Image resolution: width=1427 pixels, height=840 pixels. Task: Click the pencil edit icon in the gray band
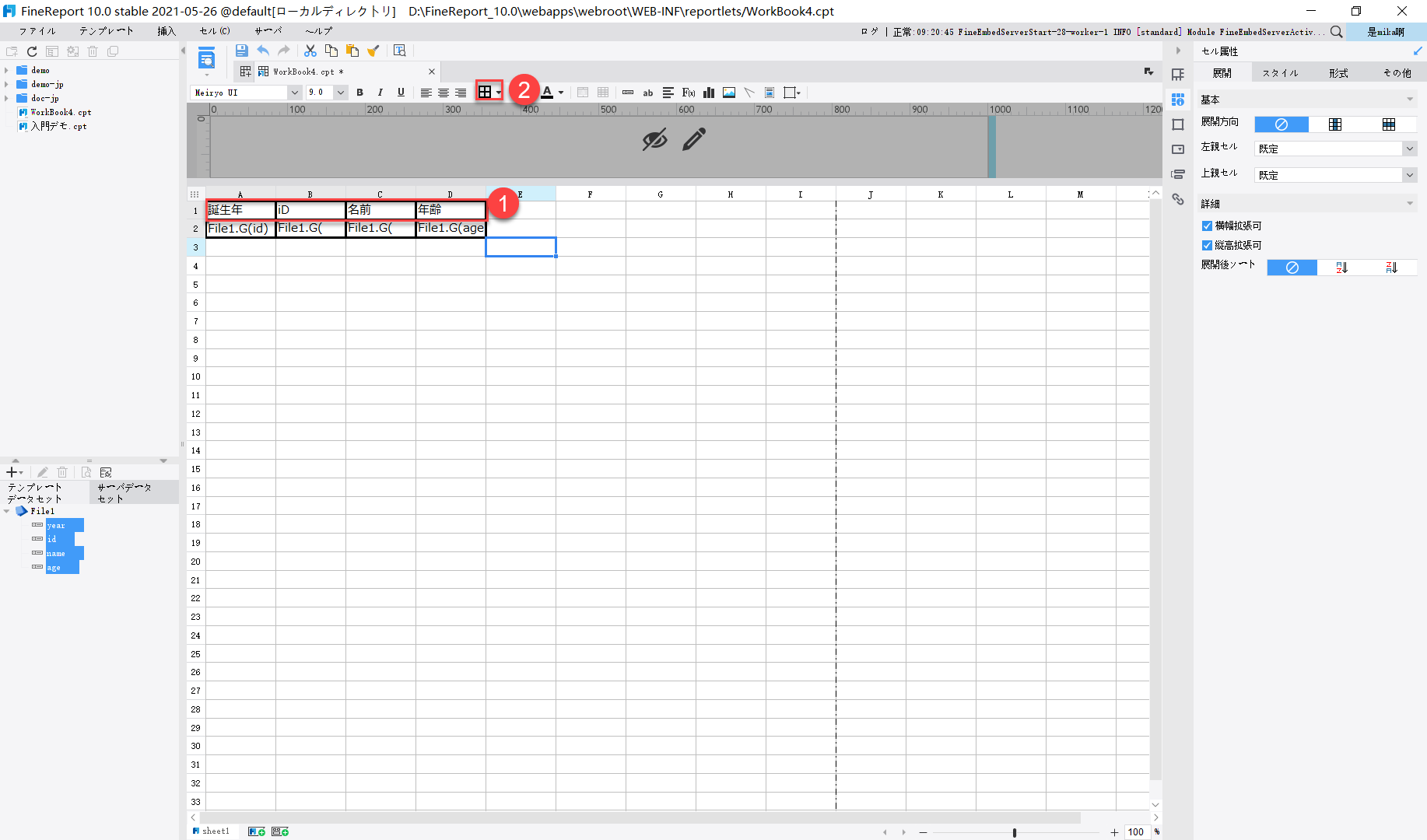click(x=694, y=139)
